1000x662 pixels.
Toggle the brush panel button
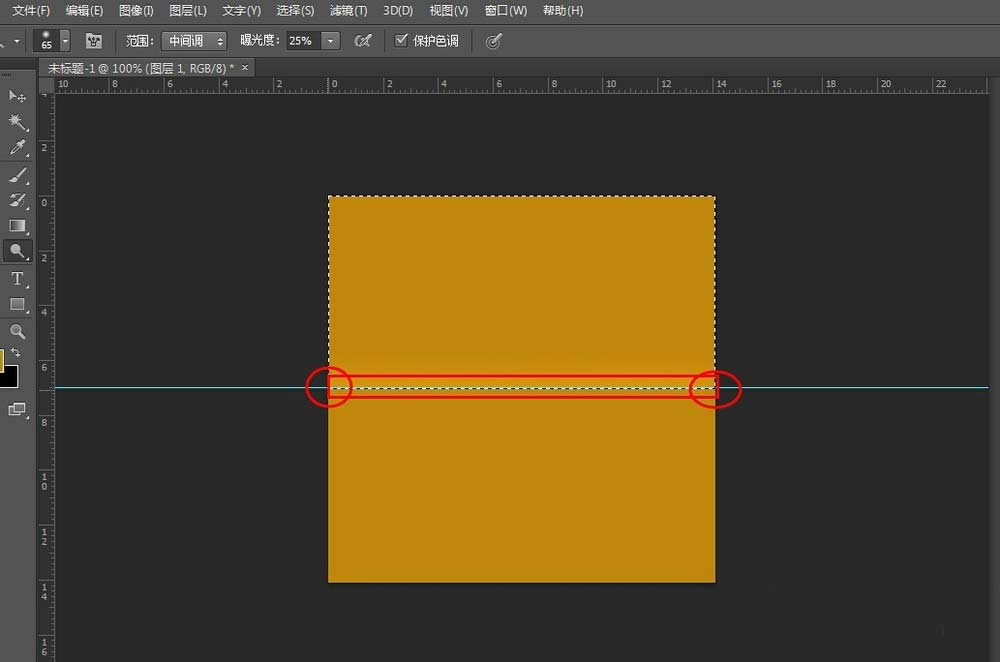[x=94, y=41]
